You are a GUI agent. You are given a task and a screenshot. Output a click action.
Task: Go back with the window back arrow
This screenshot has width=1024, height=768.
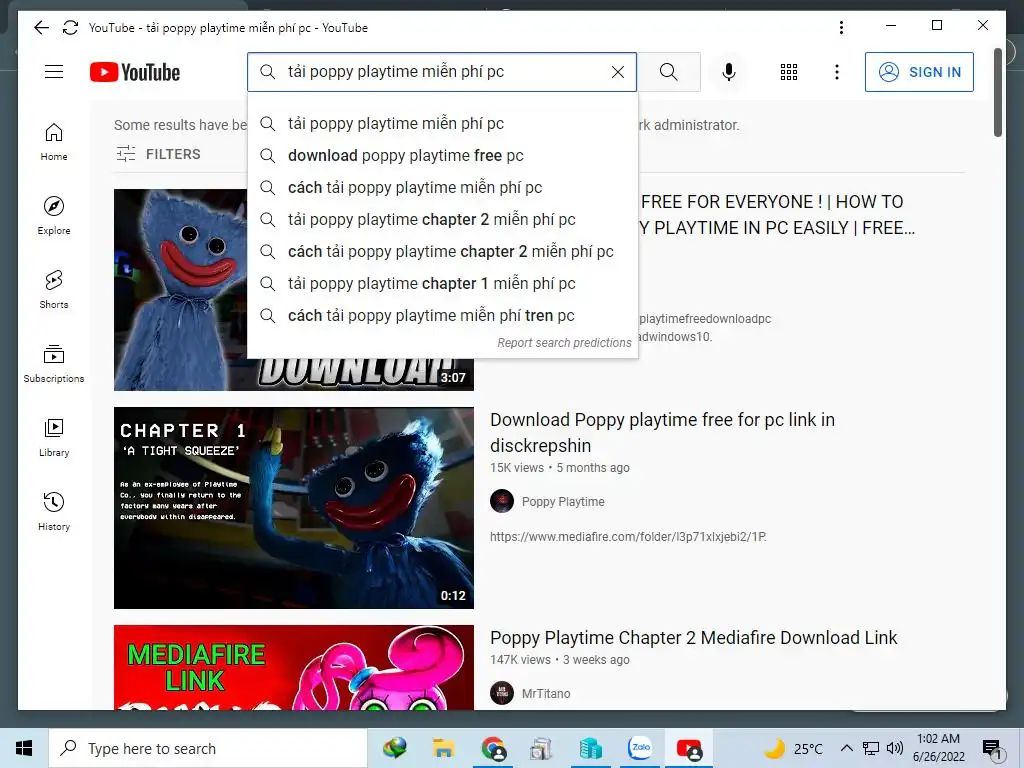41,27
